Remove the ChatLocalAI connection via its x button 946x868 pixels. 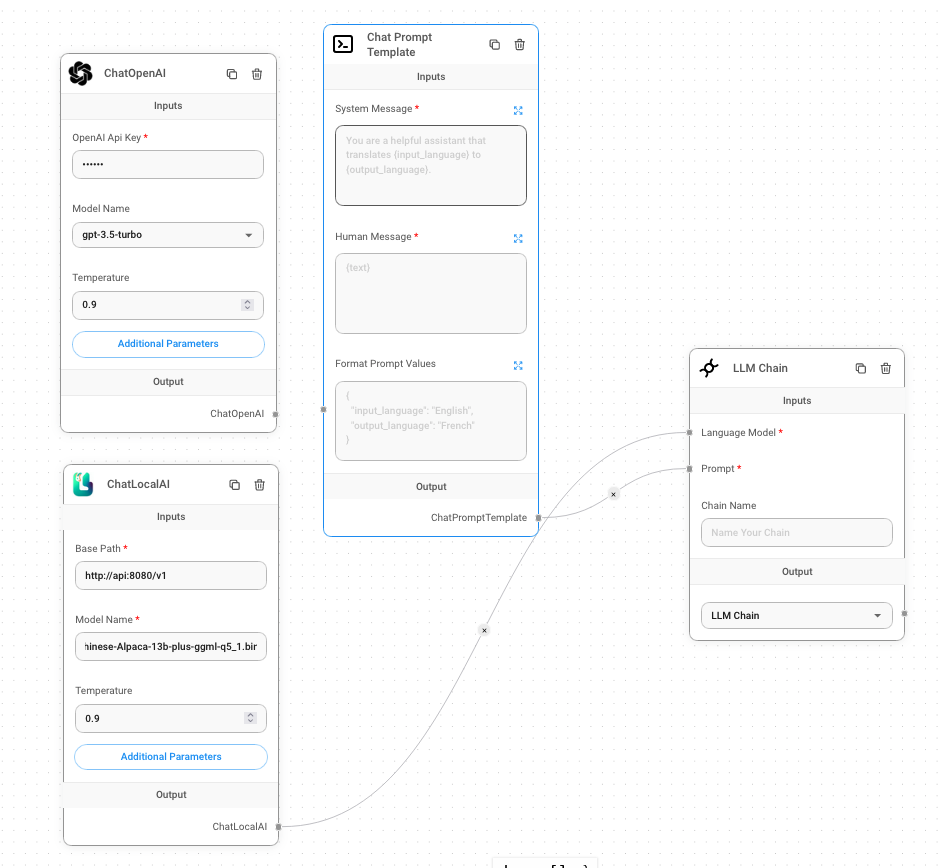pyautogui.click(x=484, y=630)
